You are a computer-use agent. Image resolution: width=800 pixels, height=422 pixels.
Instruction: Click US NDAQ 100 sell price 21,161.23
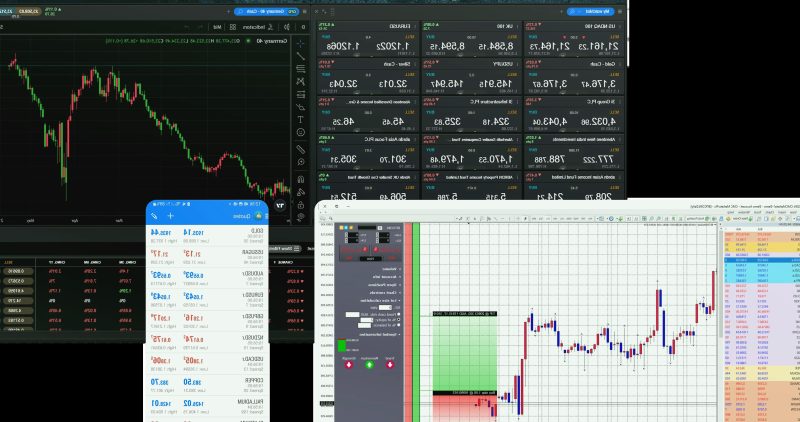pyautogui.click(x=598, y=46)
